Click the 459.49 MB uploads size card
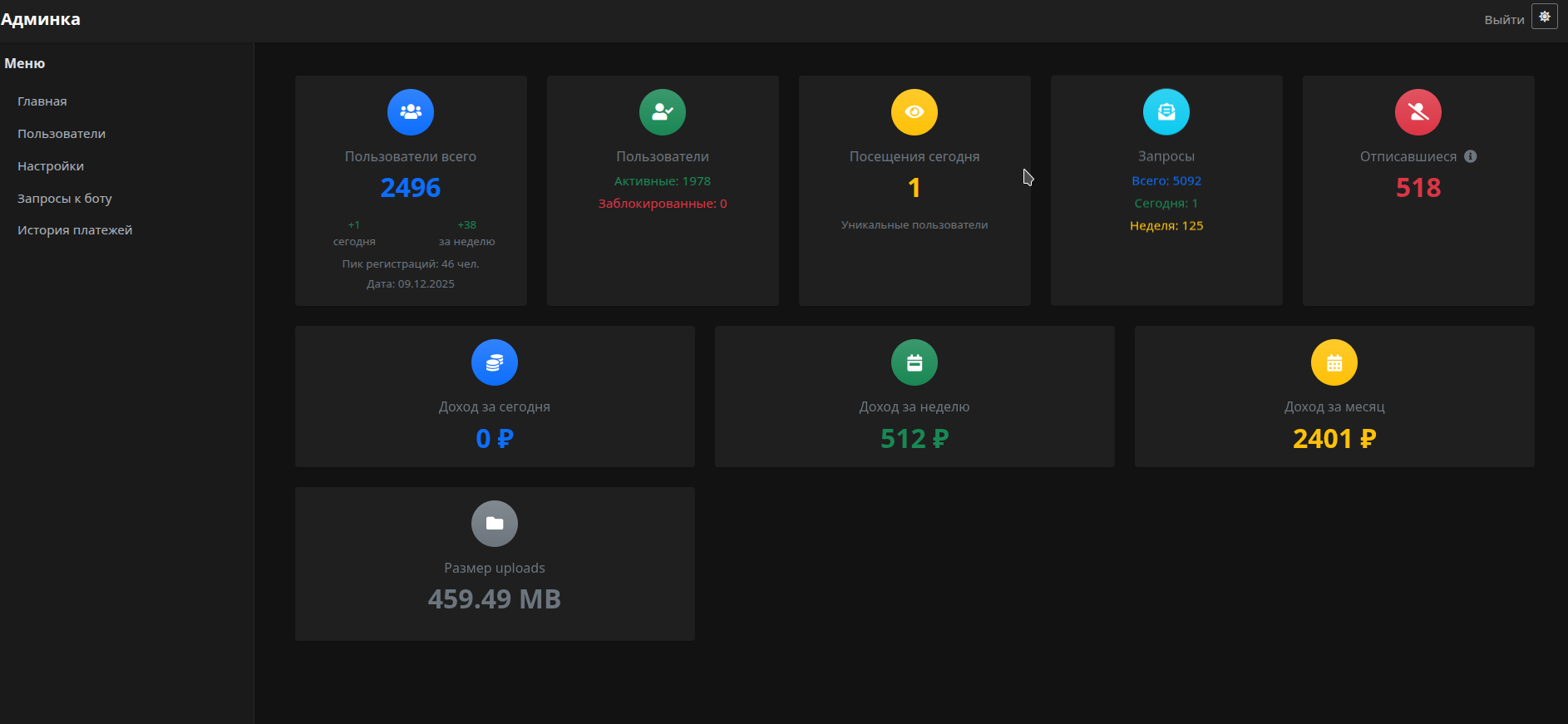This screenshot has width=1568, height=724. (x=495, y=564)
